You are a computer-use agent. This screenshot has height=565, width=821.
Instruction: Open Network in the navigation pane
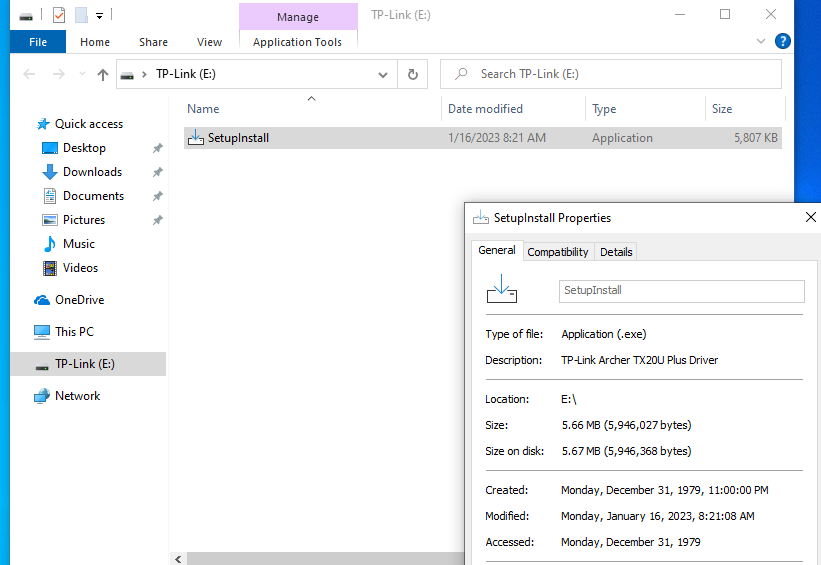[x=77, y=396]
